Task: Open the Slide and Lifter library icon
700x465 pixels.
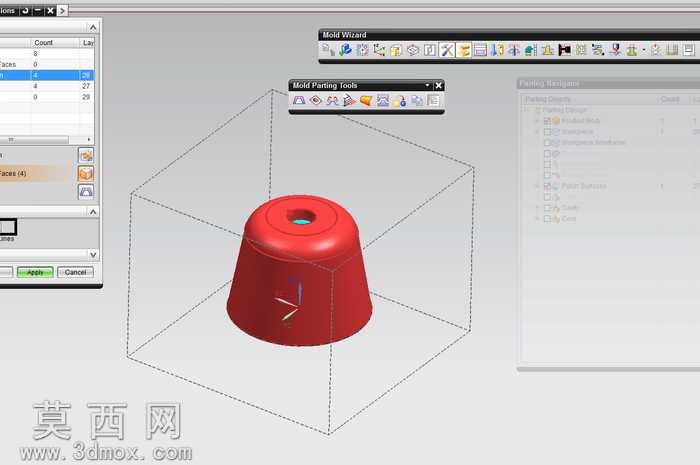Action: [x=531, y=50]
